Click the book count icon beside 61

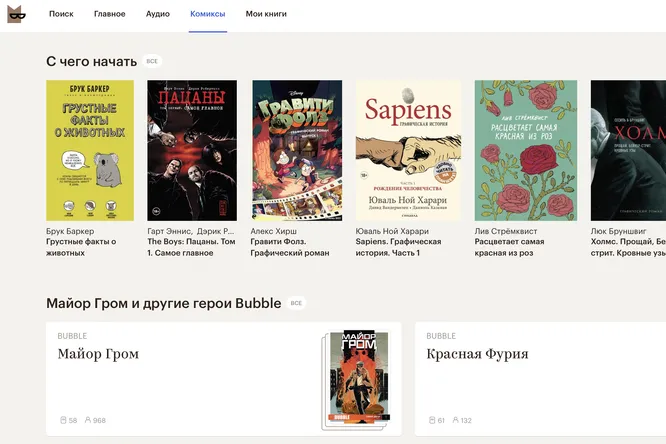(x=432, y=420)
